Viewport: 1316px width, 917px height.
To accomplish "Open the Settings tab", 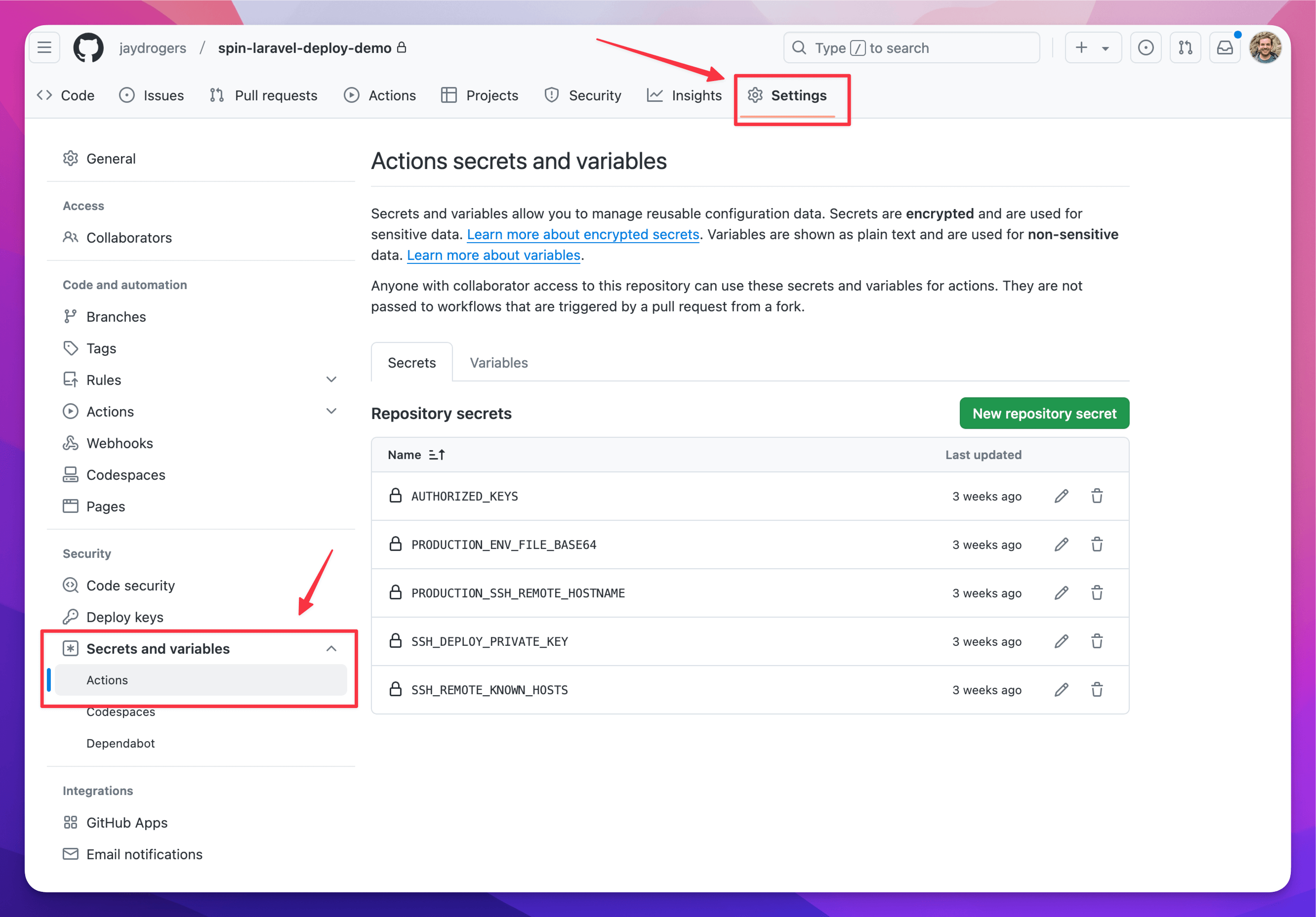I will pyautogui.click(x=787, y=95).
